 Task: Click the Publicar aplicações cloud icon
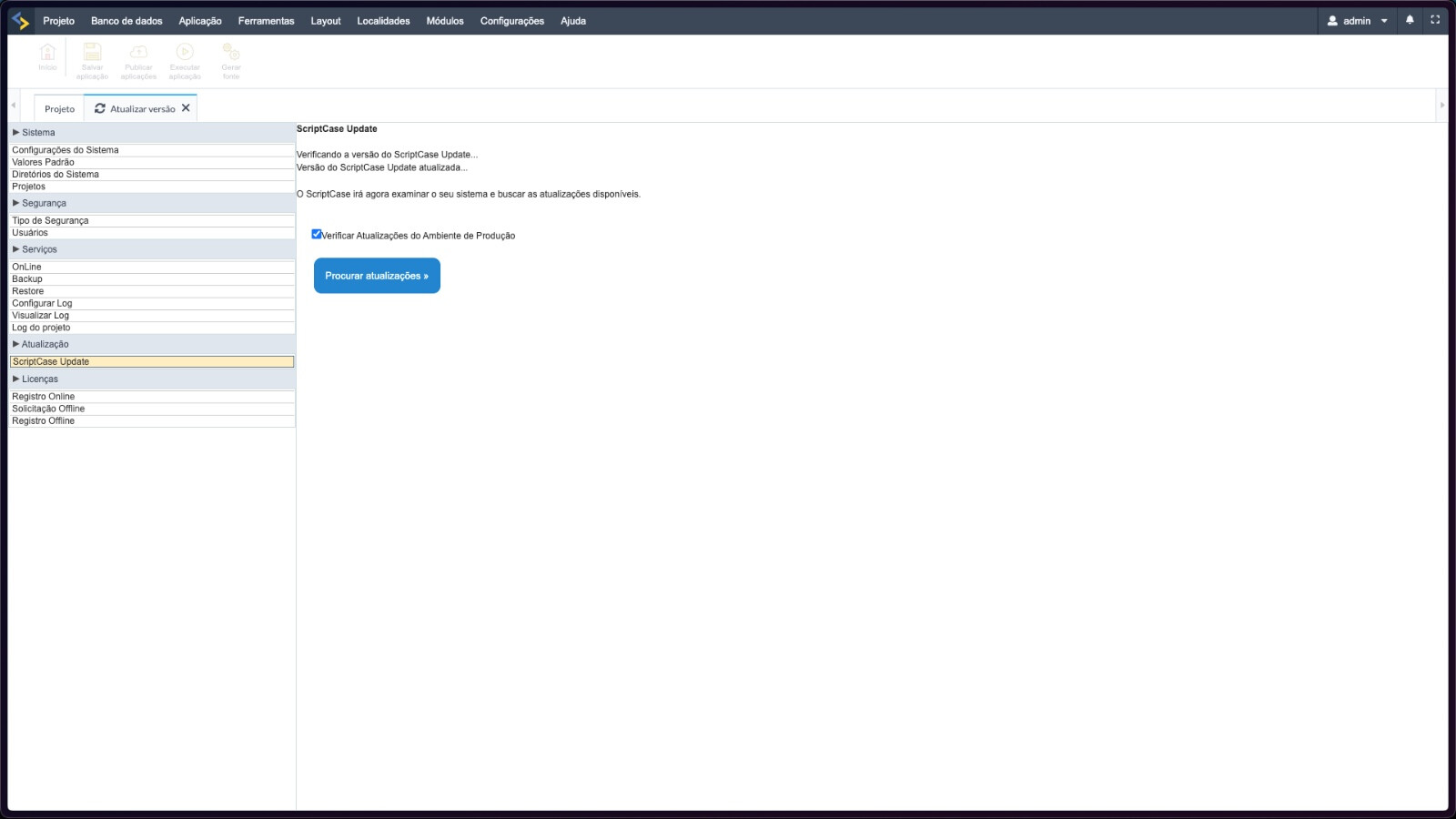pos(138,53)
